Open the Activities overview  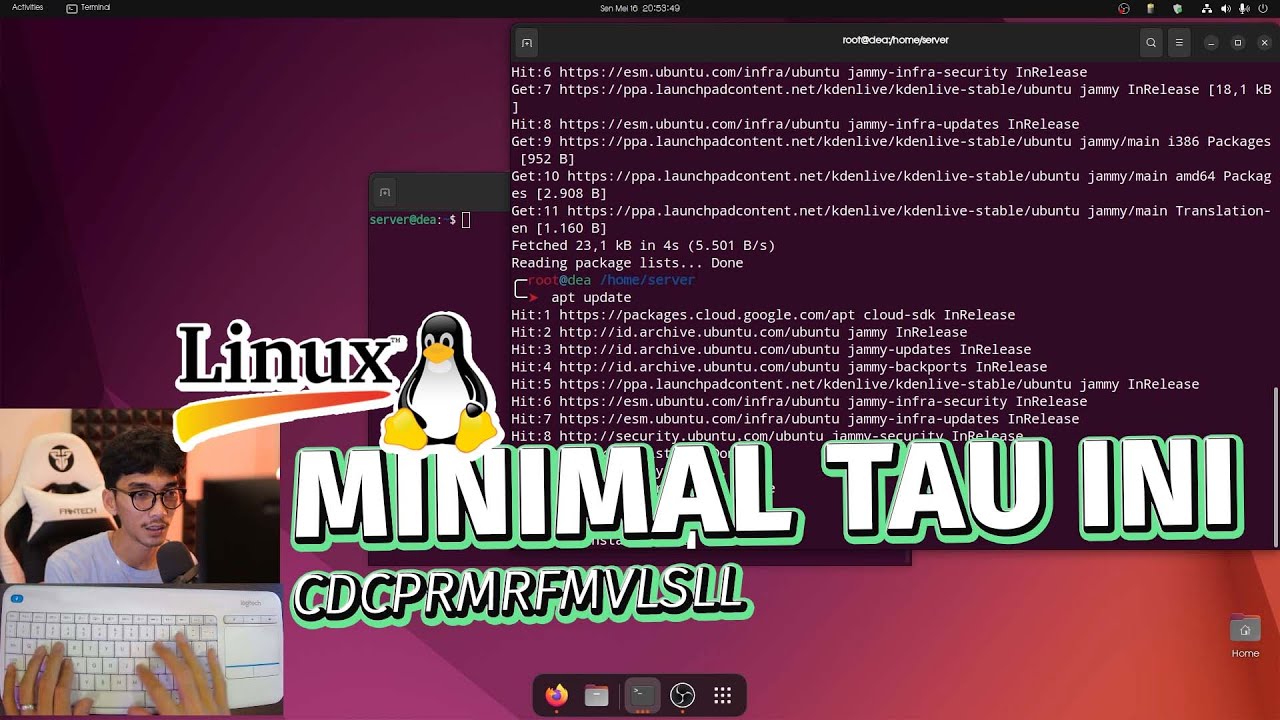27,8
